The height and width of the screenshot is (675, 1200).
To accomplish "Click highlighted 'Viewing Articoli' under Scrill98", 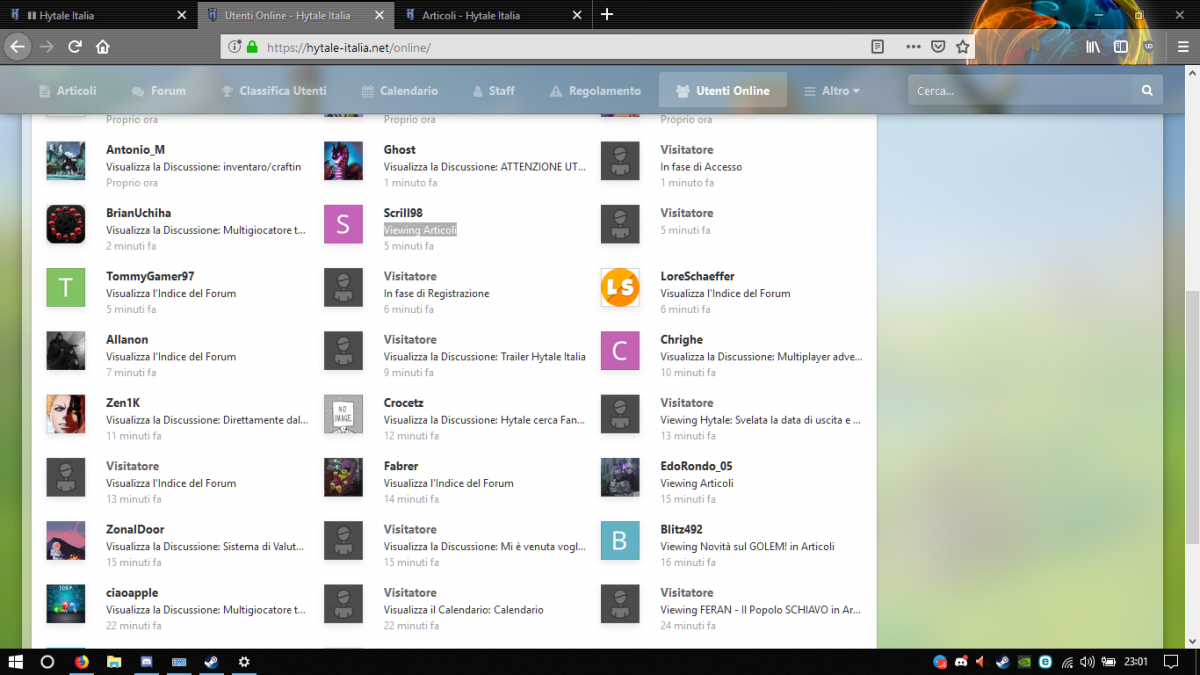I will coord(420,230).
